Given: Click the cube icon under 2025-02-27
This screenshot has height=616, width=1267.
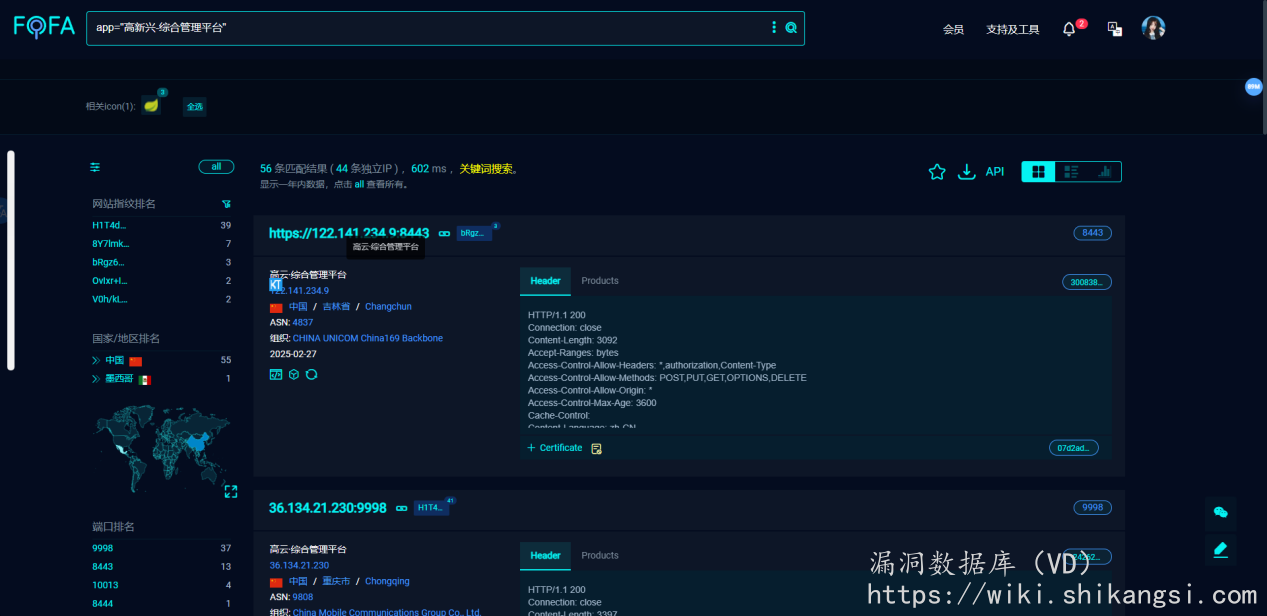Looking at the screenshot, I should click(x=294, y=374).
